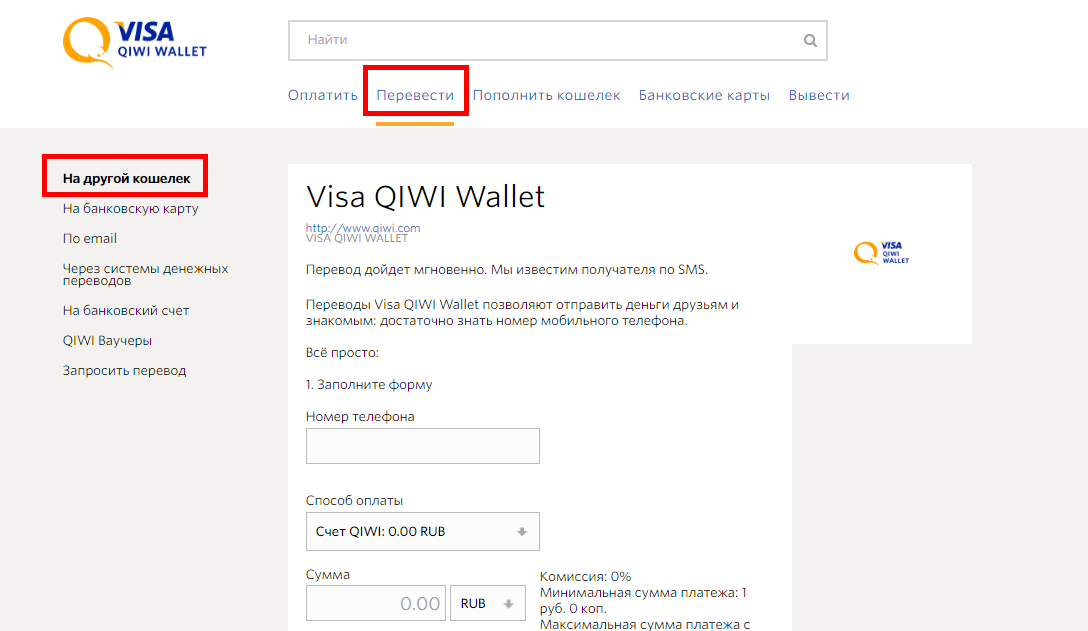1088x631 pixels.
Task: Open the Способ оплаты dropdown
Action: (423, 532)
